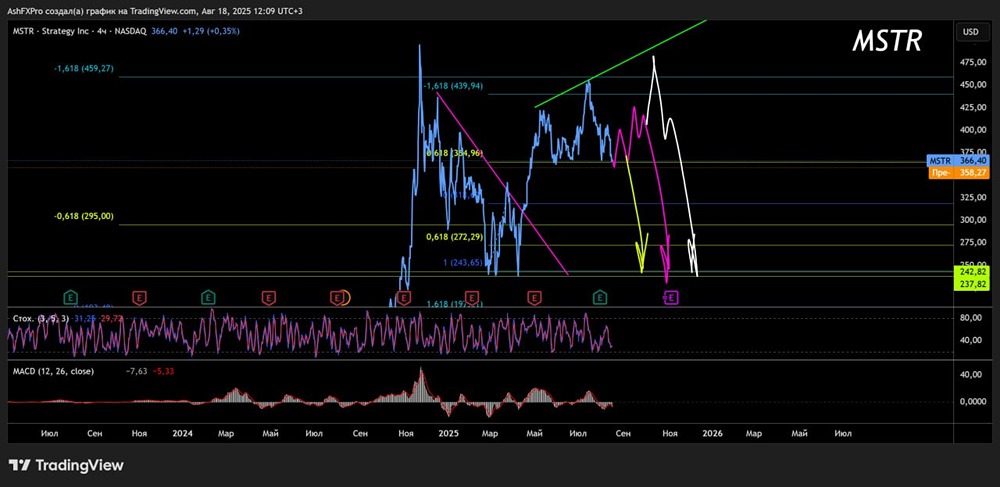
Task: Open the red earnings marker above Май 2025
Action: coord(534,297)
